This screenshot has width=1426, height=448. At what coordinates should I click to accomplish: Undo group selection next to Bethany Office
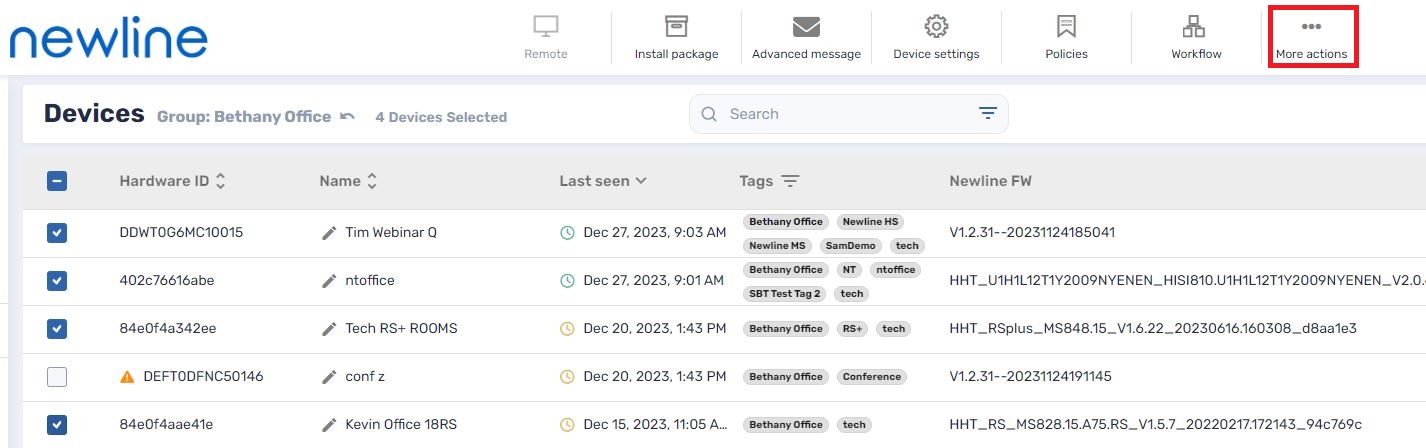pos(347,116)
